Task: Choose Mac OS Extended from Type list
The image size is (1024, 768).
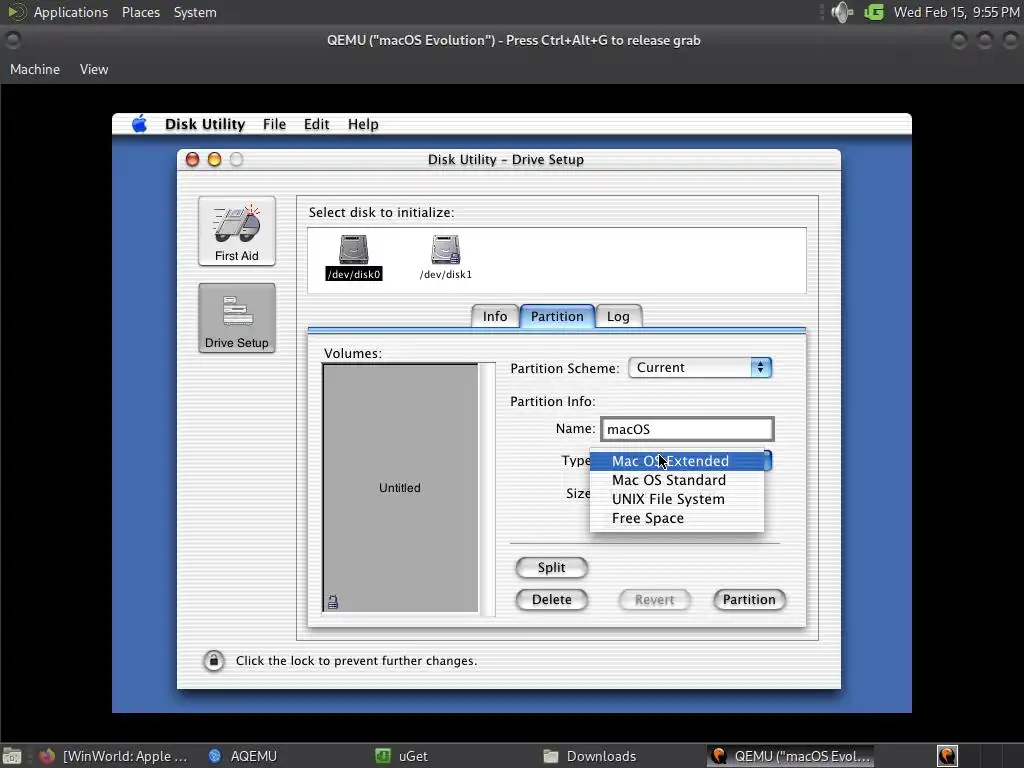Action: [x=677, y=461]
